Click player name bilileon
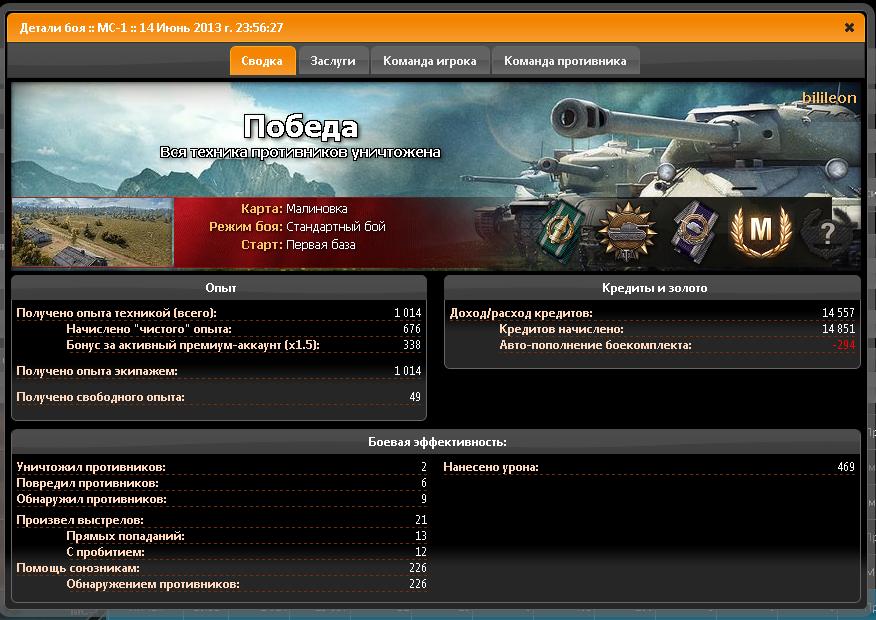This screenshot has height=620, width=876. coord(829,98)
